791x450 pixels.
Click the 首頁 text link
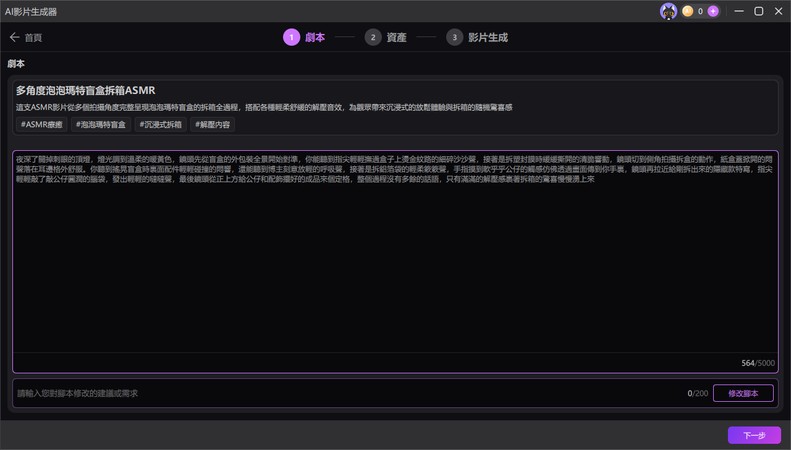click(33, 37)
